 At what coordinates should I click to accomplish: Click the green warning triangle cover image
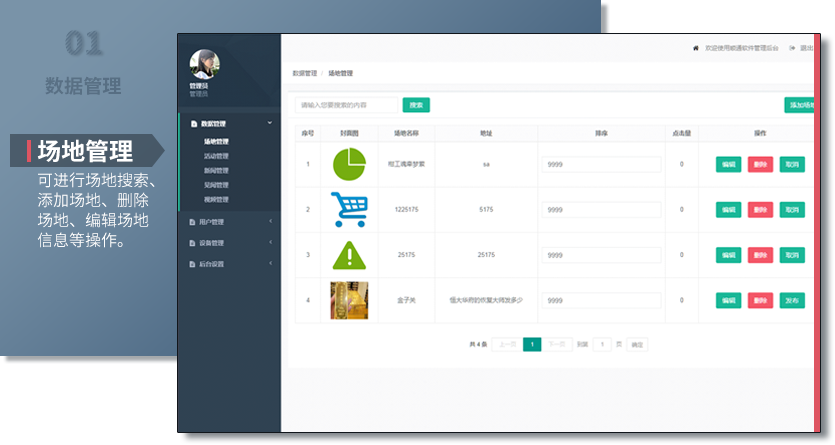tap(349, 255)
